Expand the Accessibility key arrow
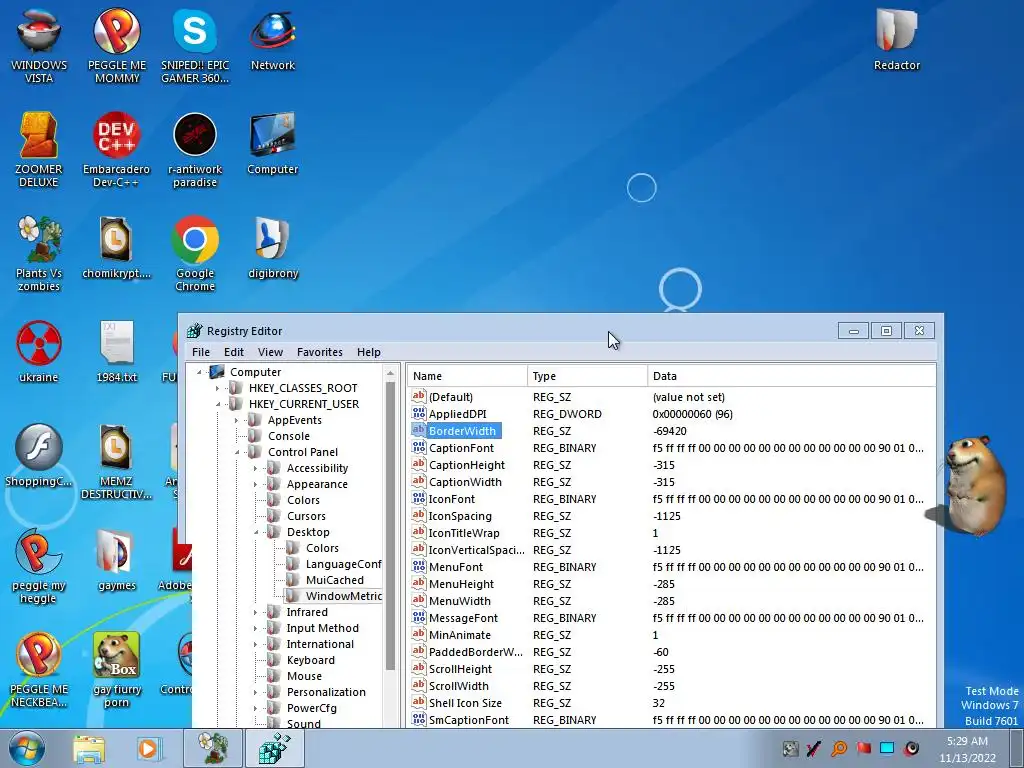 tap(255, 468)
